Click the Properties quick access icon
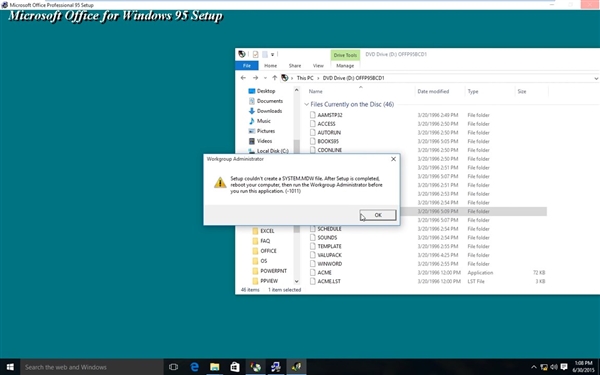Image resolution: width=600 pixels, height=375 pixels. click(x=256, y=54)
